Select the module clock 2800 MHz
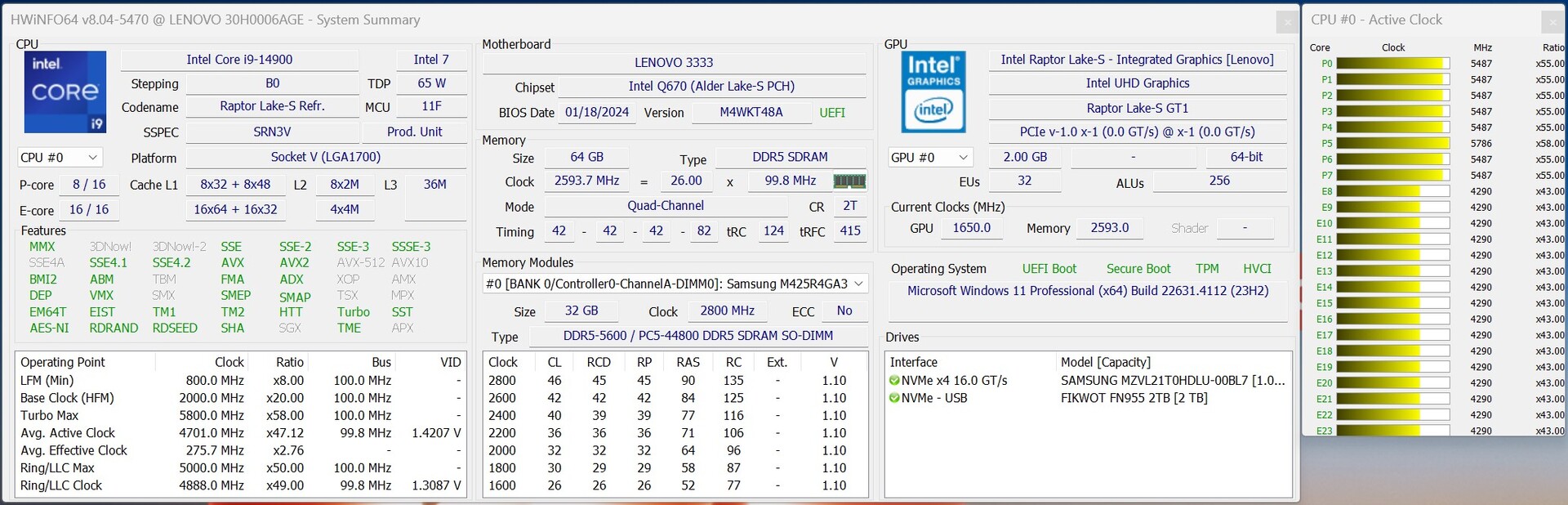The height and width of the screenshot is (505, 1568). [728, 311]
